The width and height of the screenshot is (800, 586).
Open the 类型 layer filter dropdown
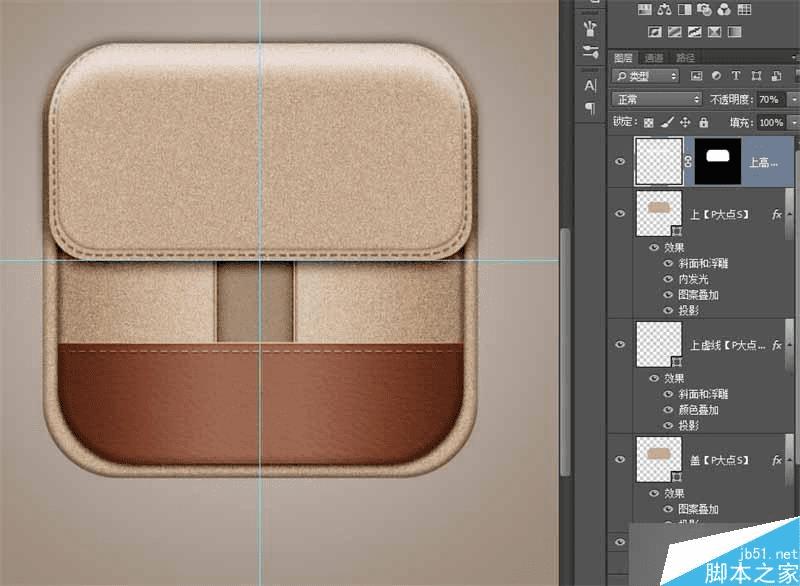(646, 76)
